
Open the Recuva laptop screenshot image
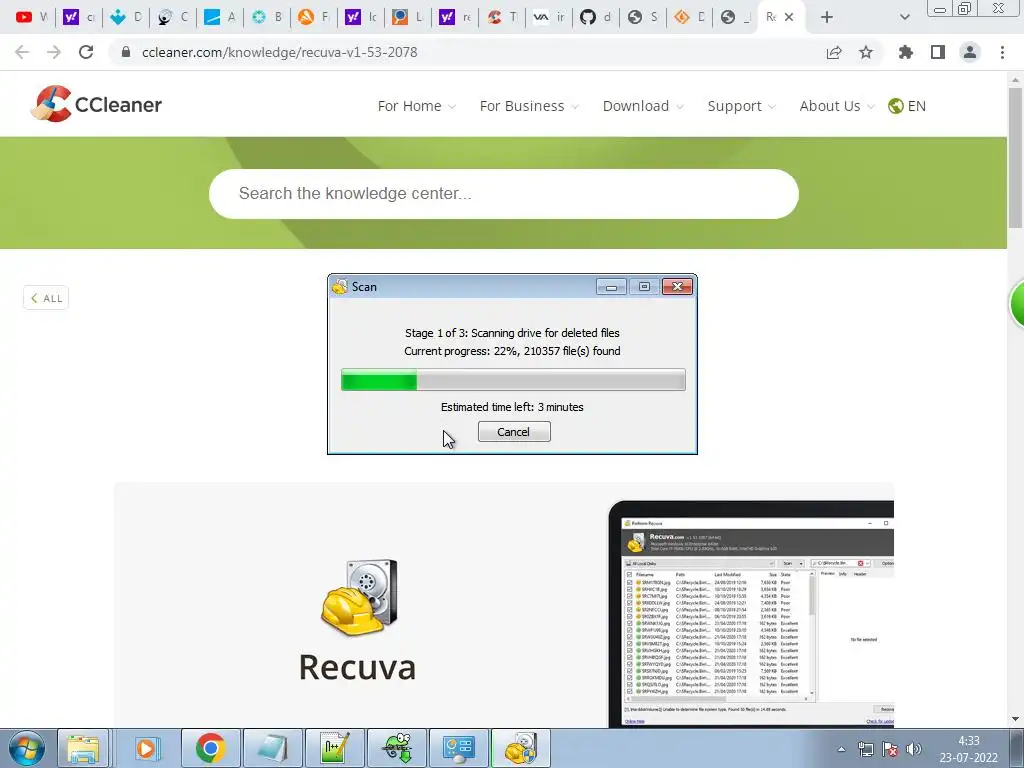[x=751, y=614]
